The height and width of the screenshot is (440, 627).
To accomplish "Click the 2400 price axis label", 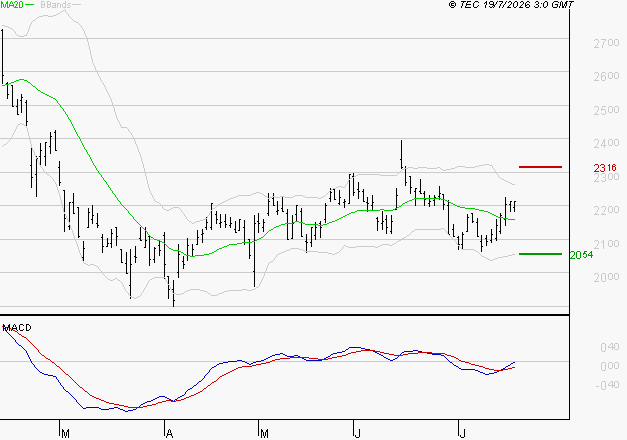I will (606, 143).
